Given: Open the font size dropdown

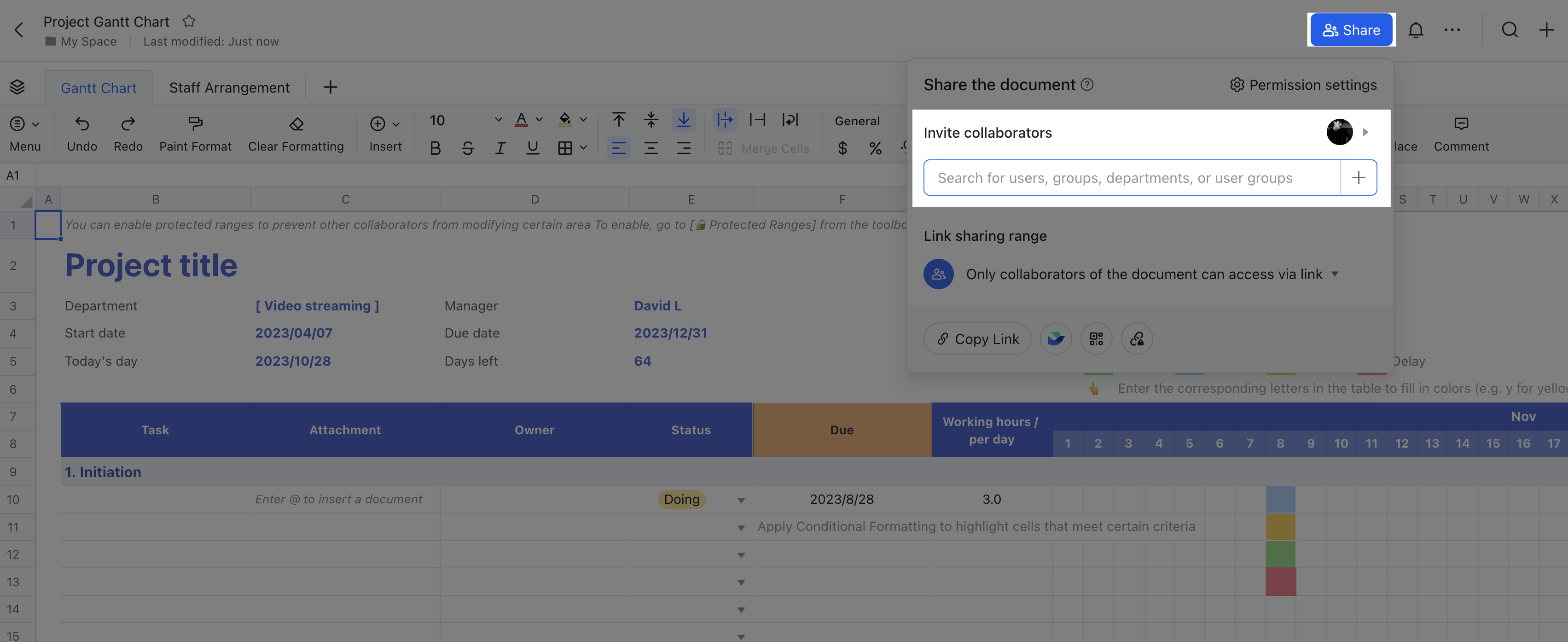Looking at the screenshot, I should pos(498,120).
